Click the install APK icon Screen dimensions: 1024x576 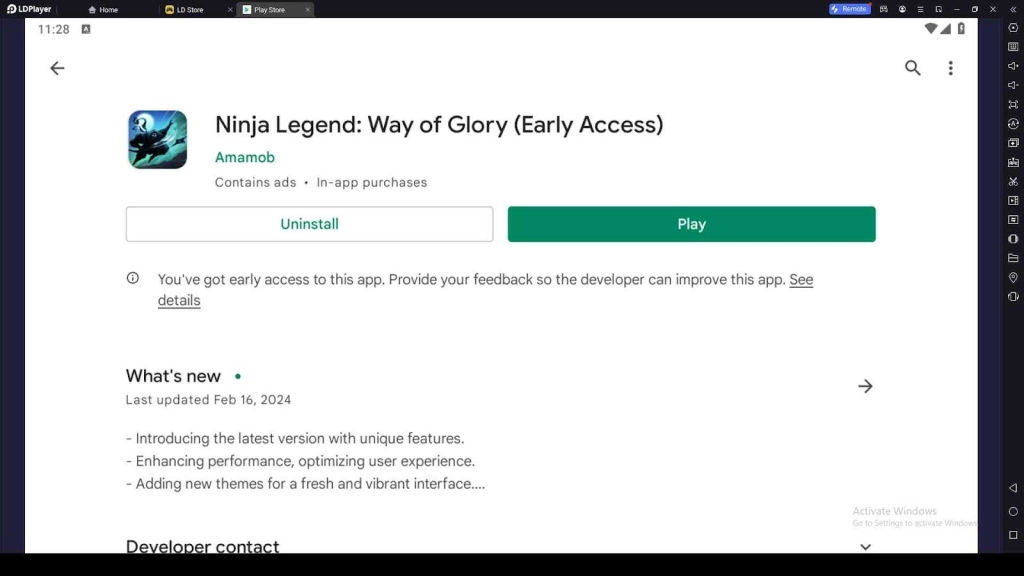1013,162
